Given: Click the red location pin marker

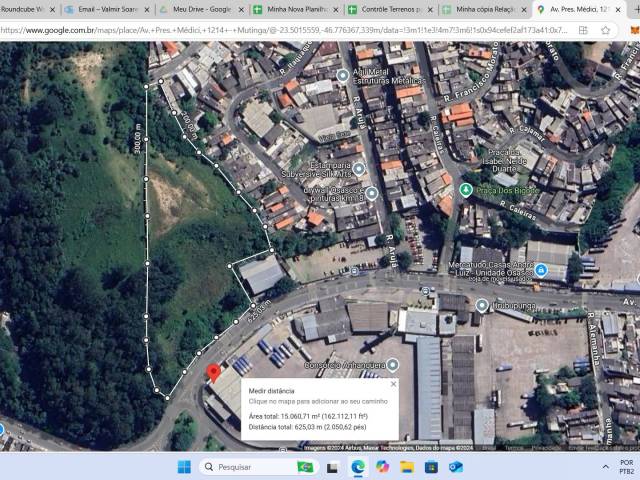Looking at the screenshot, I should click(x=212, y=374).
